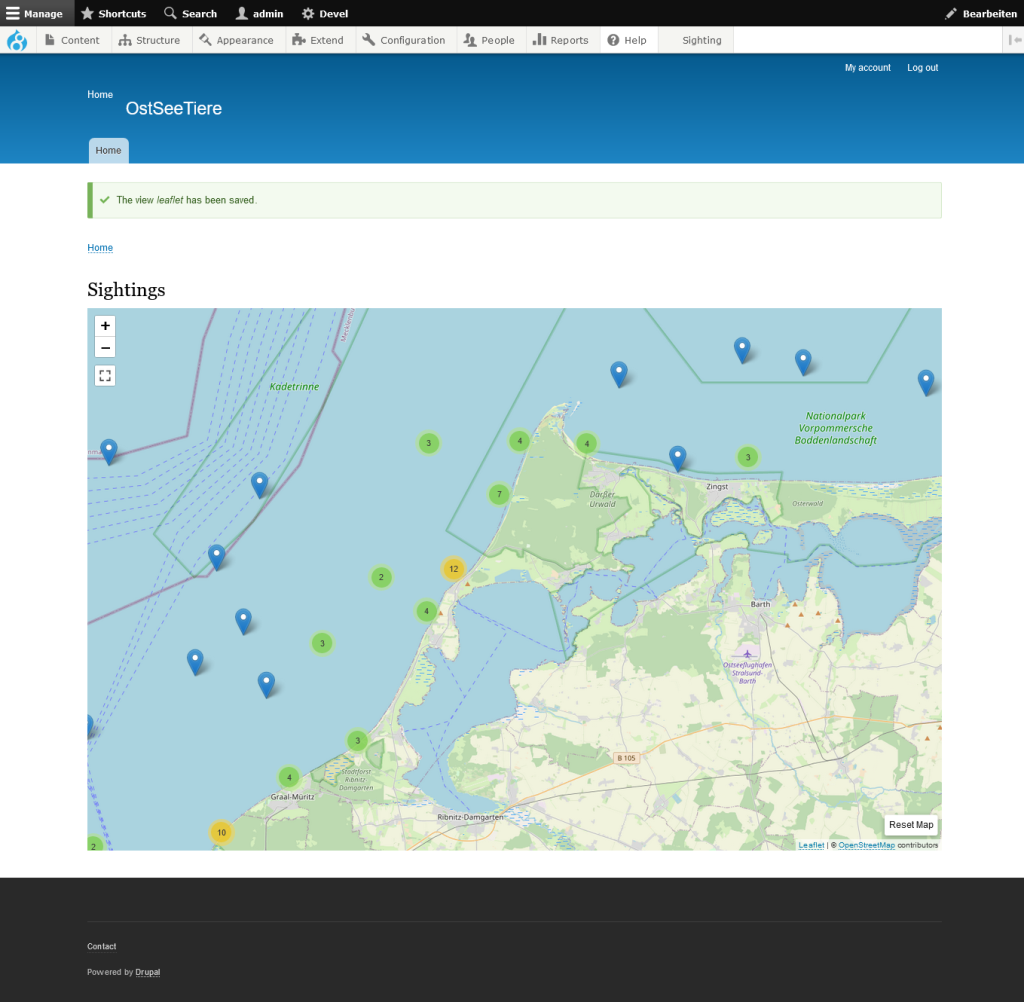The image size is (1024, 1002).
Task: Click the Barth town label on the map
Action: [x=760, y=604]
